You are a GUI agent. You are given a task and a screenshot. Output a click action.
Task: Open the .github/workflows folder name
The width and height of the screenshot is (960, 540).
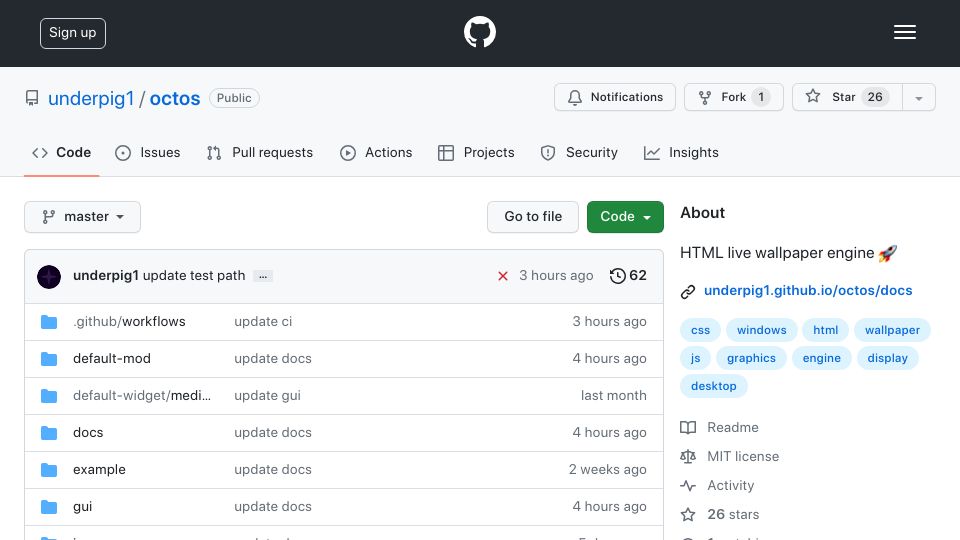tap(129, 321)
